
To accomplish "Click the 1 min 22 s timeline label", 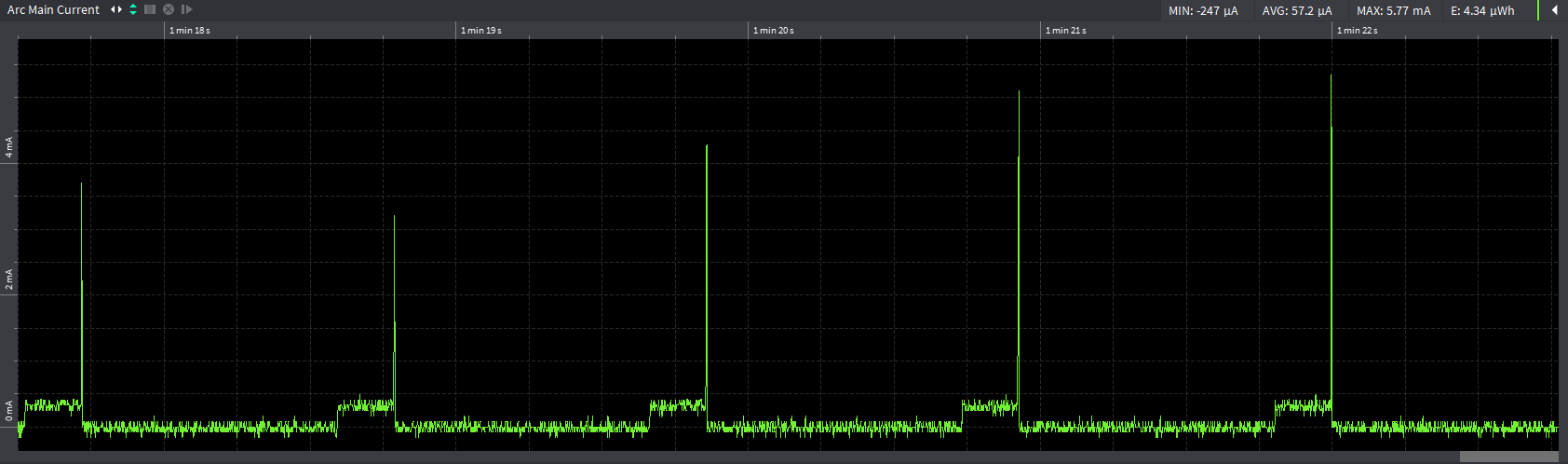I will (x=1358, y=31).
